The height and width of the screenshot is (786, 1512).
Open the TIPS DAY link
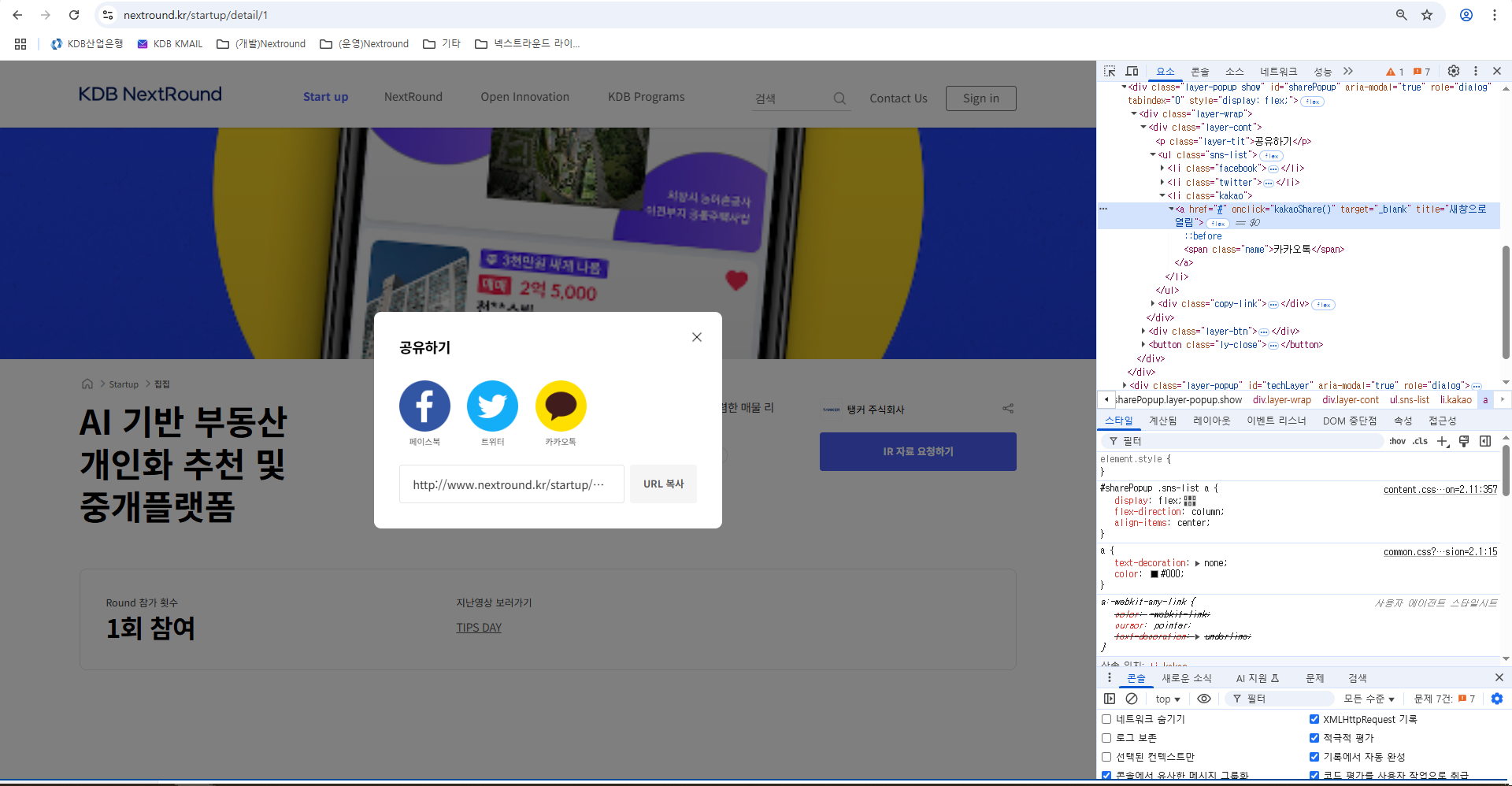coord(479,628)
